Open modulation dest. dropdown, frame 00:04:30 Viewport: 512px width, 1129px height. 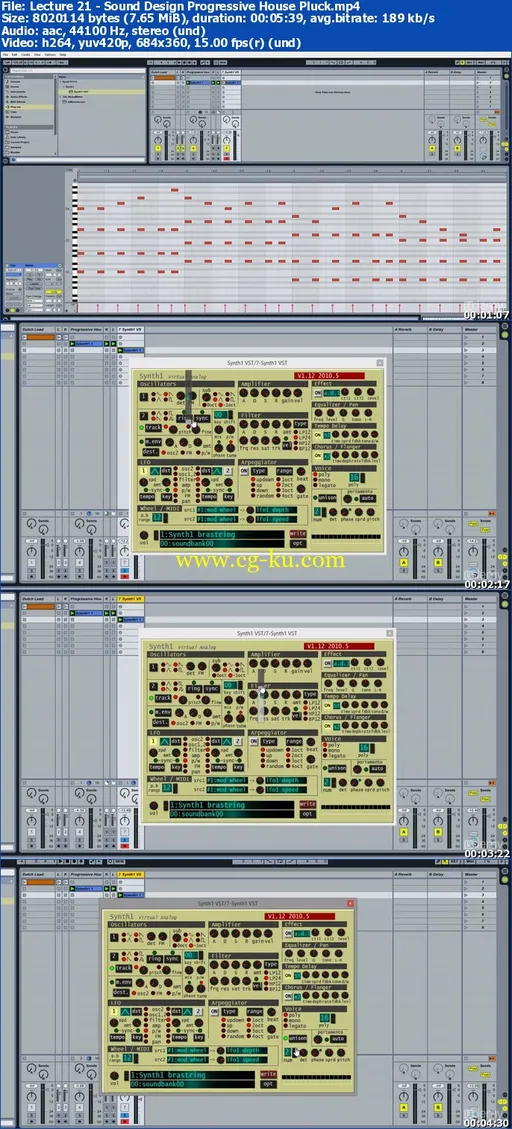pos(121,992)
